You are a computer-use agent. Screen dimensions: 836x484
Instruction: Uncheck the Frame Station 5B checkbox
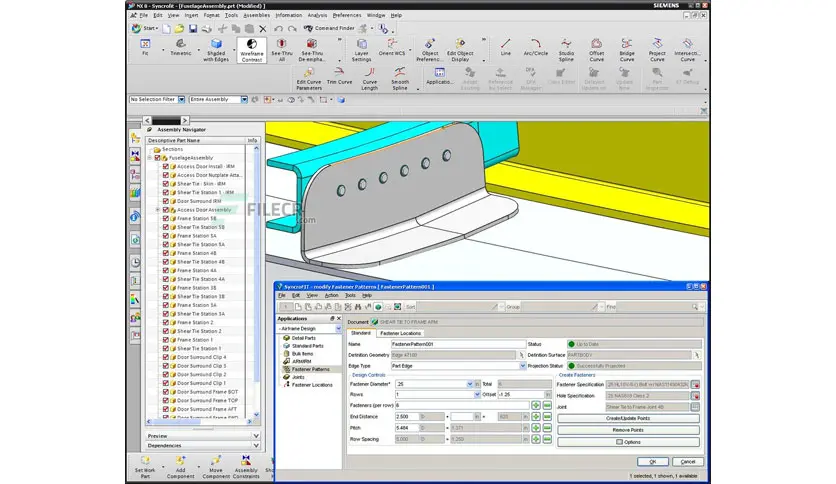pos(166,218)
